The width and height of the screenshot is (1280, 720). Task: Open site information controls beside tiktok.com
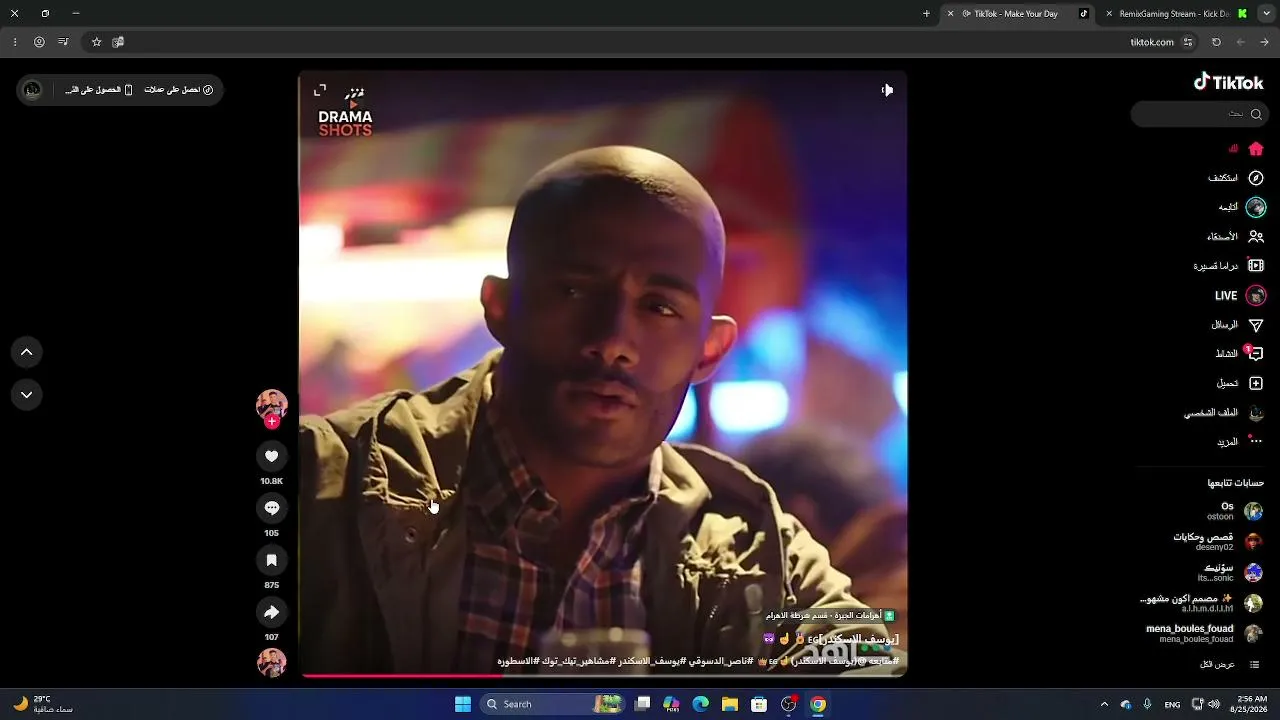coord(1188,42)
